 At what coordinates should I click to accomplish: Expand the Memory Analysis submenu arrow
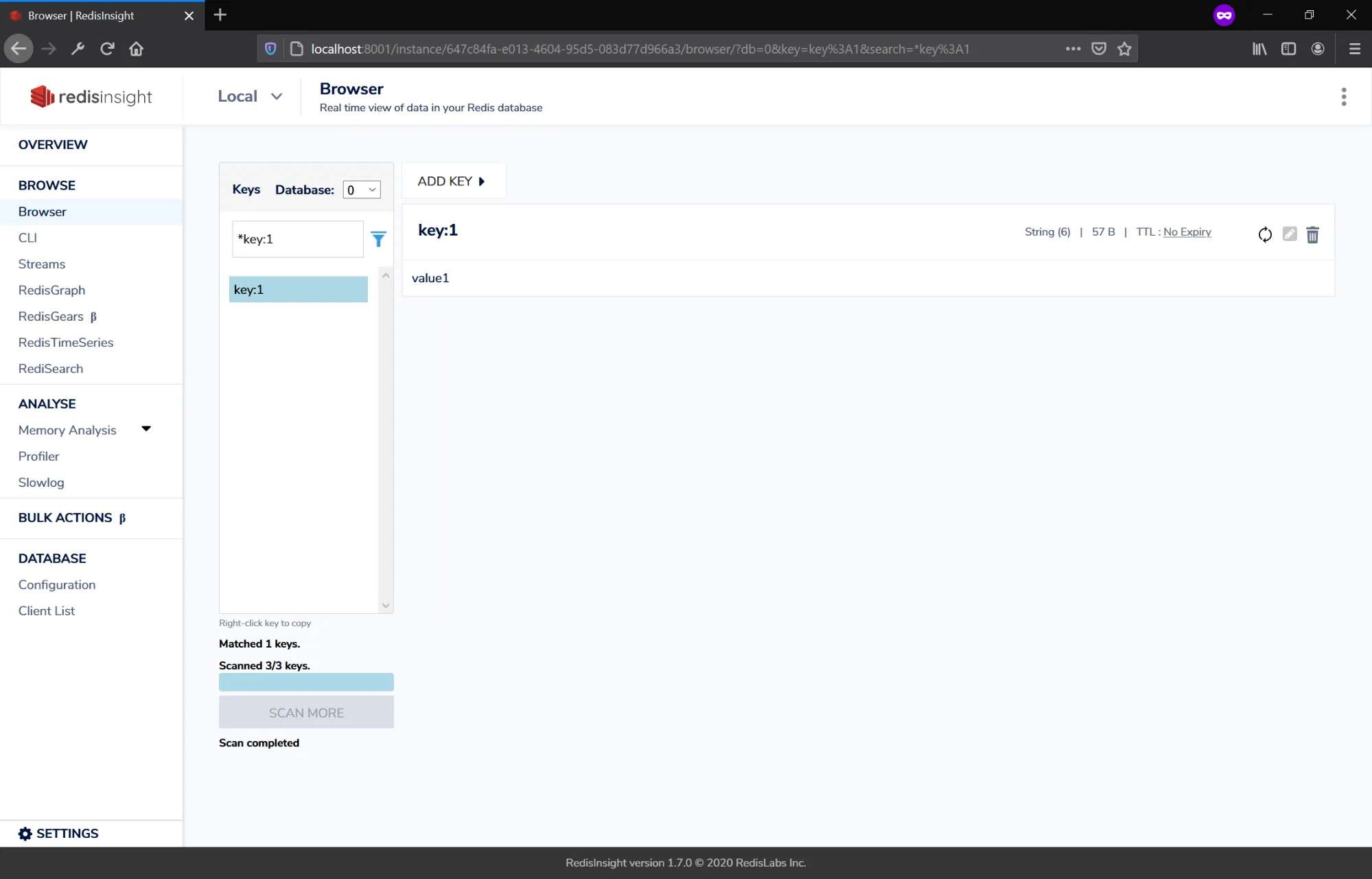[146, 429]
